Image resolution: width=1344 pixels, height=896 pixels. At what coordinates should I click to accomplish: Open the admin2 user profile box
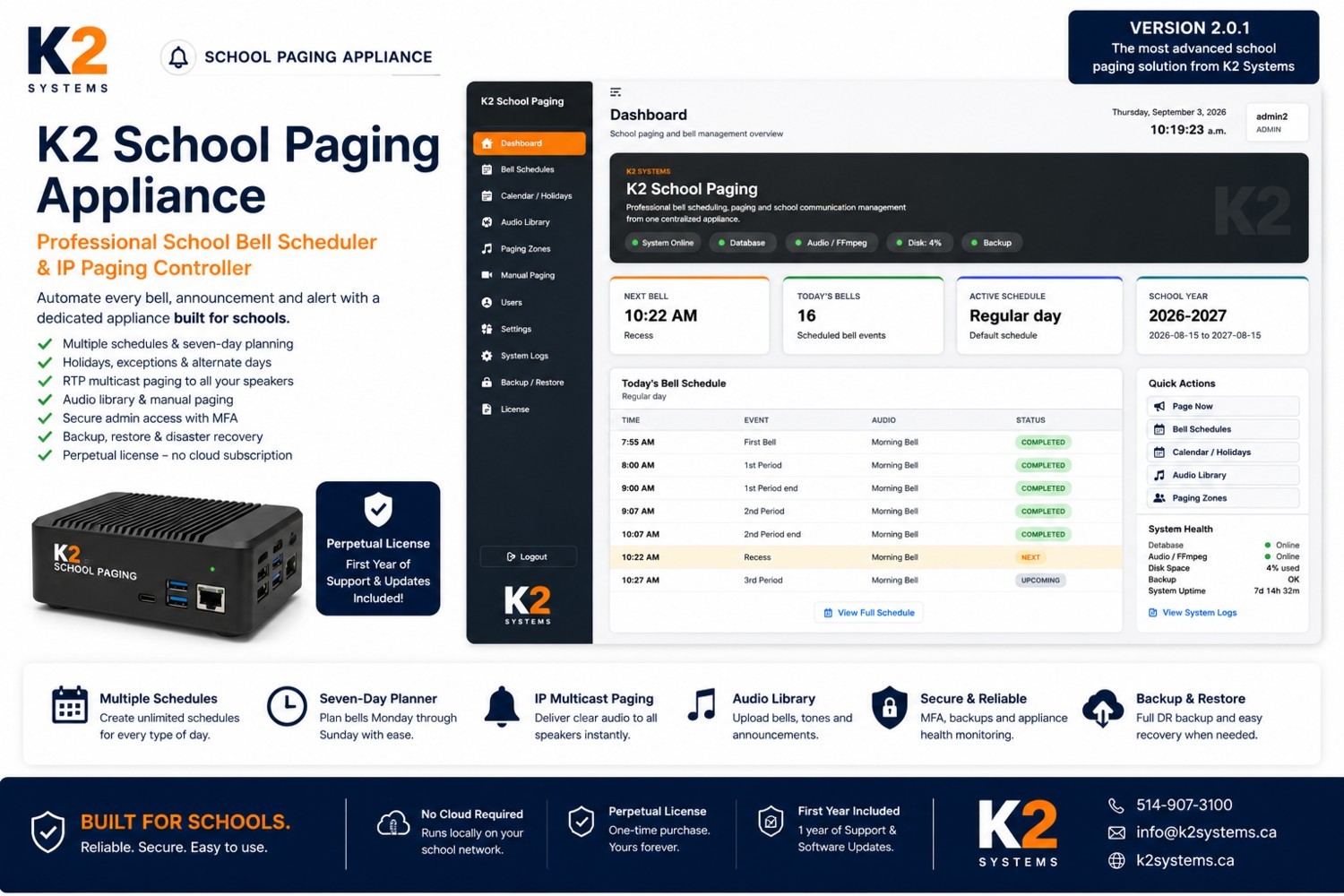point(1277,123)
